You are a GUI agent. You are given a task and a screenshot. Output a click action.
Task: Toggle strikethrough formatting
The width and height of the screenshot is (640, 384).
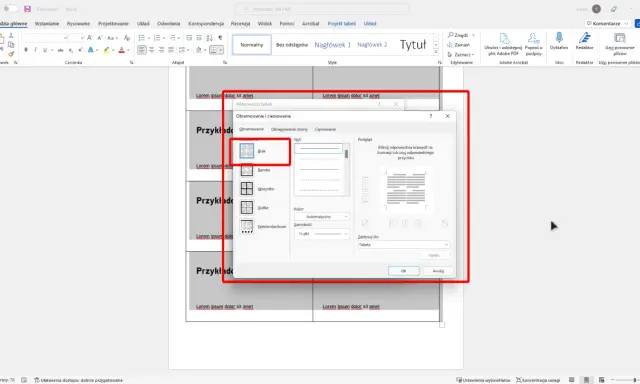[x=60, y=50]
